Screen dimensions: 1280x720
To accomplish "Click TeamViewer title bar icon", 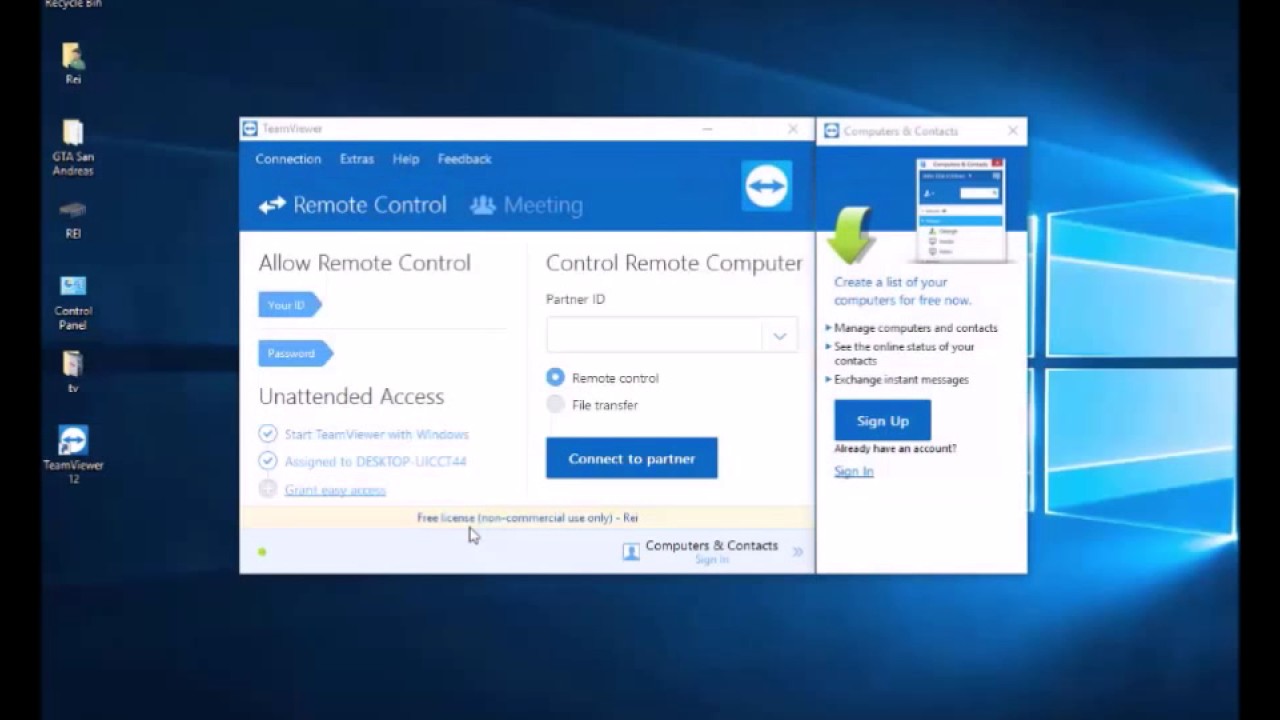I will [x=251, y=129].
